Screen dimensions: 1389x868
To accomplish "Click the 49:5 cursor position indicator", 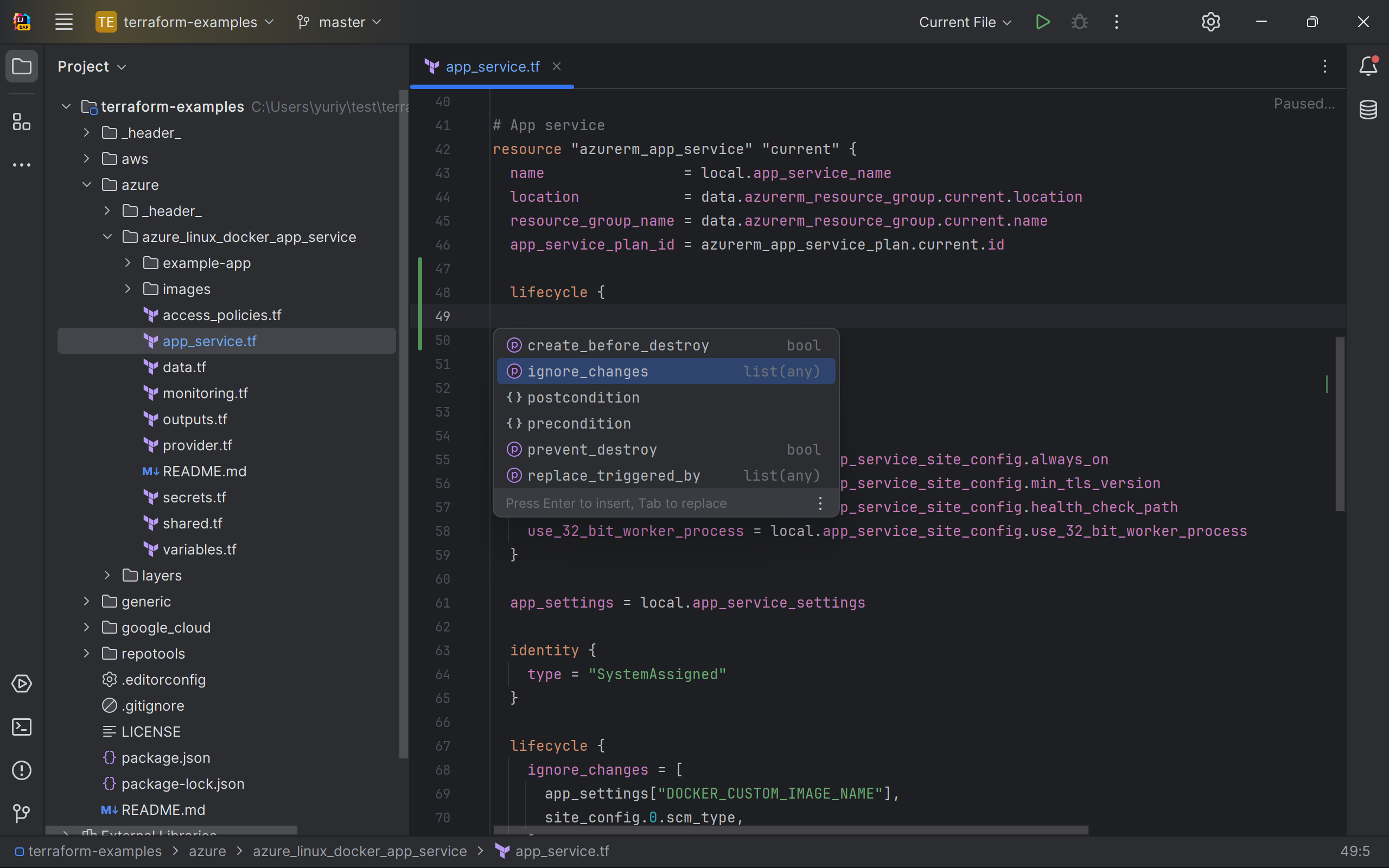I will [x=1355, y=851].
